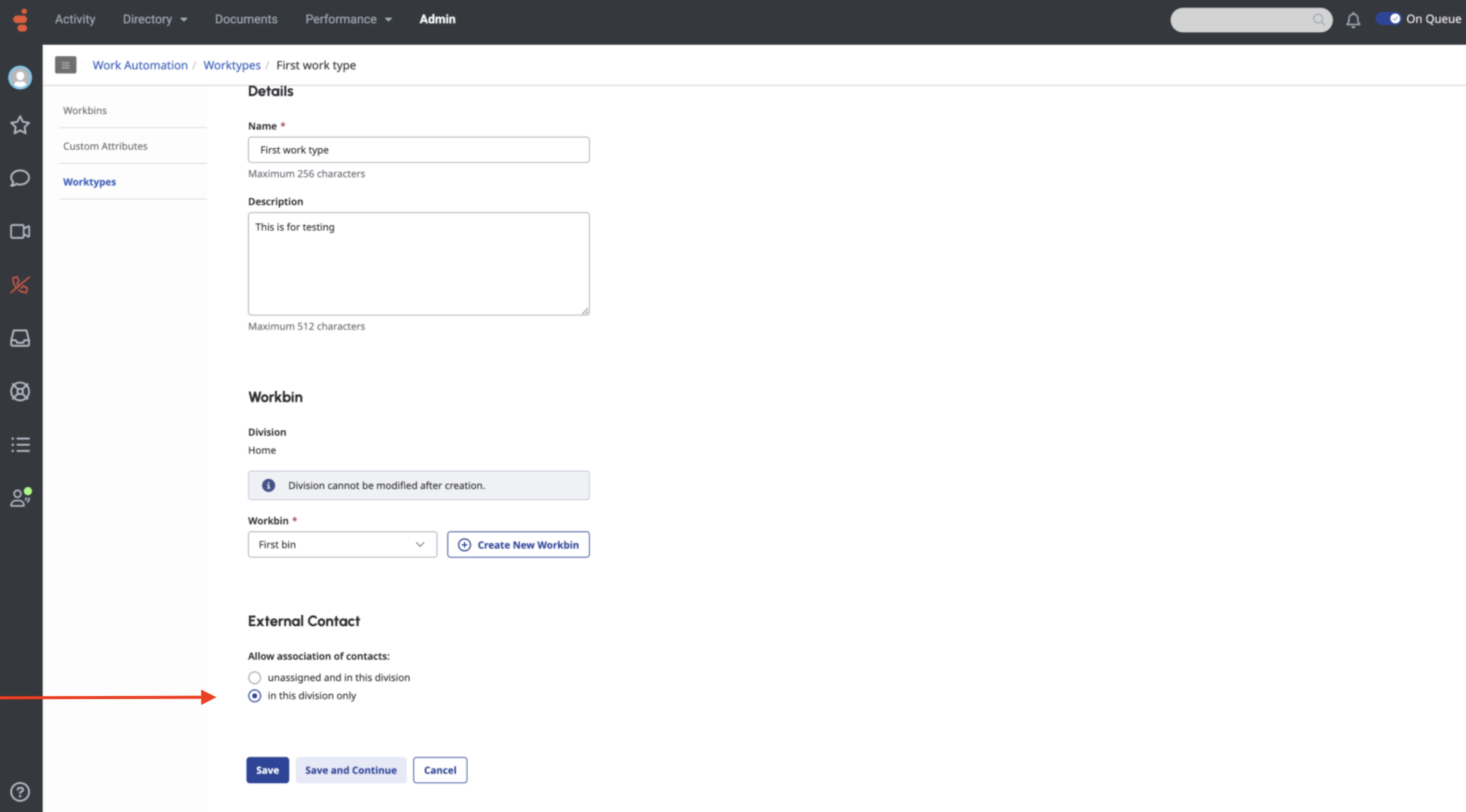The image size is (1466, 812).
Task: Select 'unassigned and in this division' radio
Action: tap(255, 677)
